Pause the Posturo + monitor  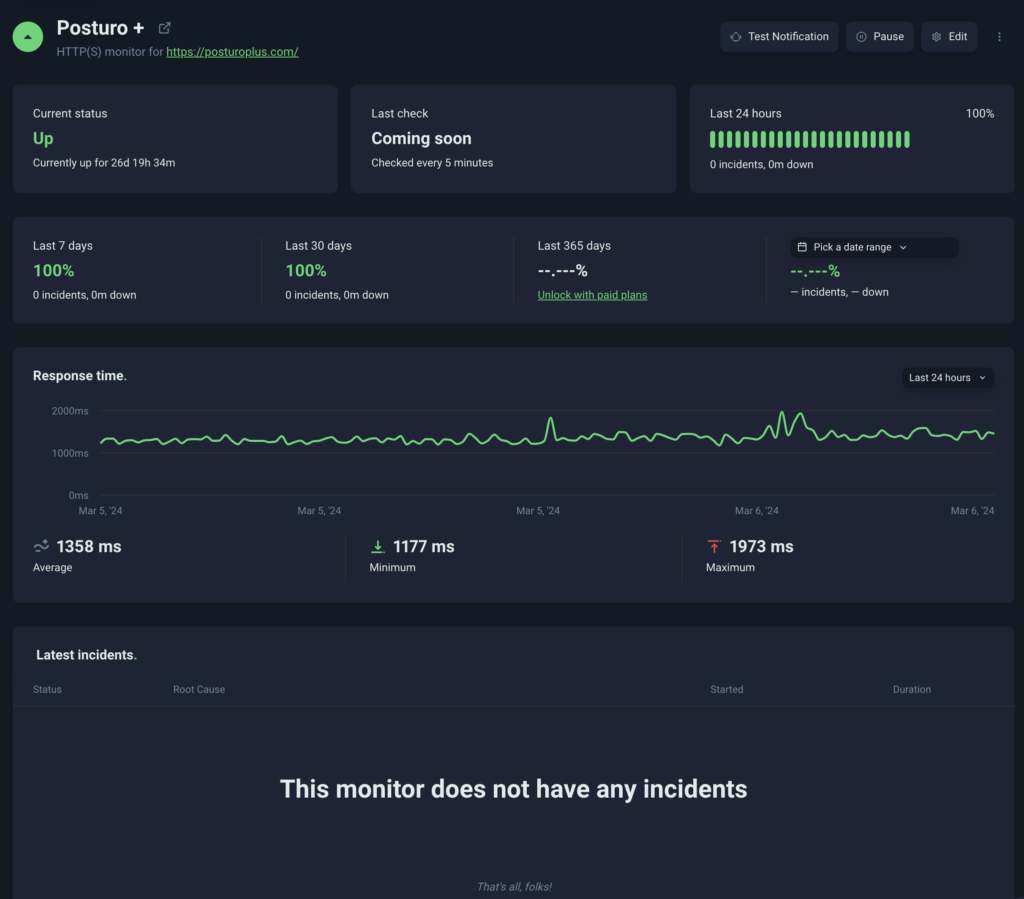879,37
